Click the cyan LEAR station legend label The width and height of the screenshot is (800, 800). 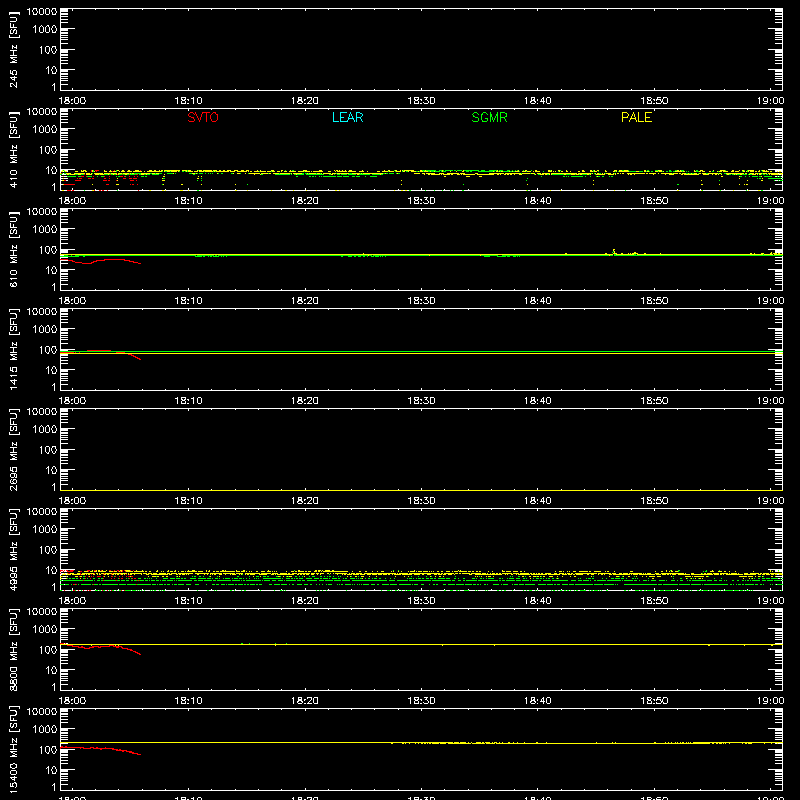point(347,117)
